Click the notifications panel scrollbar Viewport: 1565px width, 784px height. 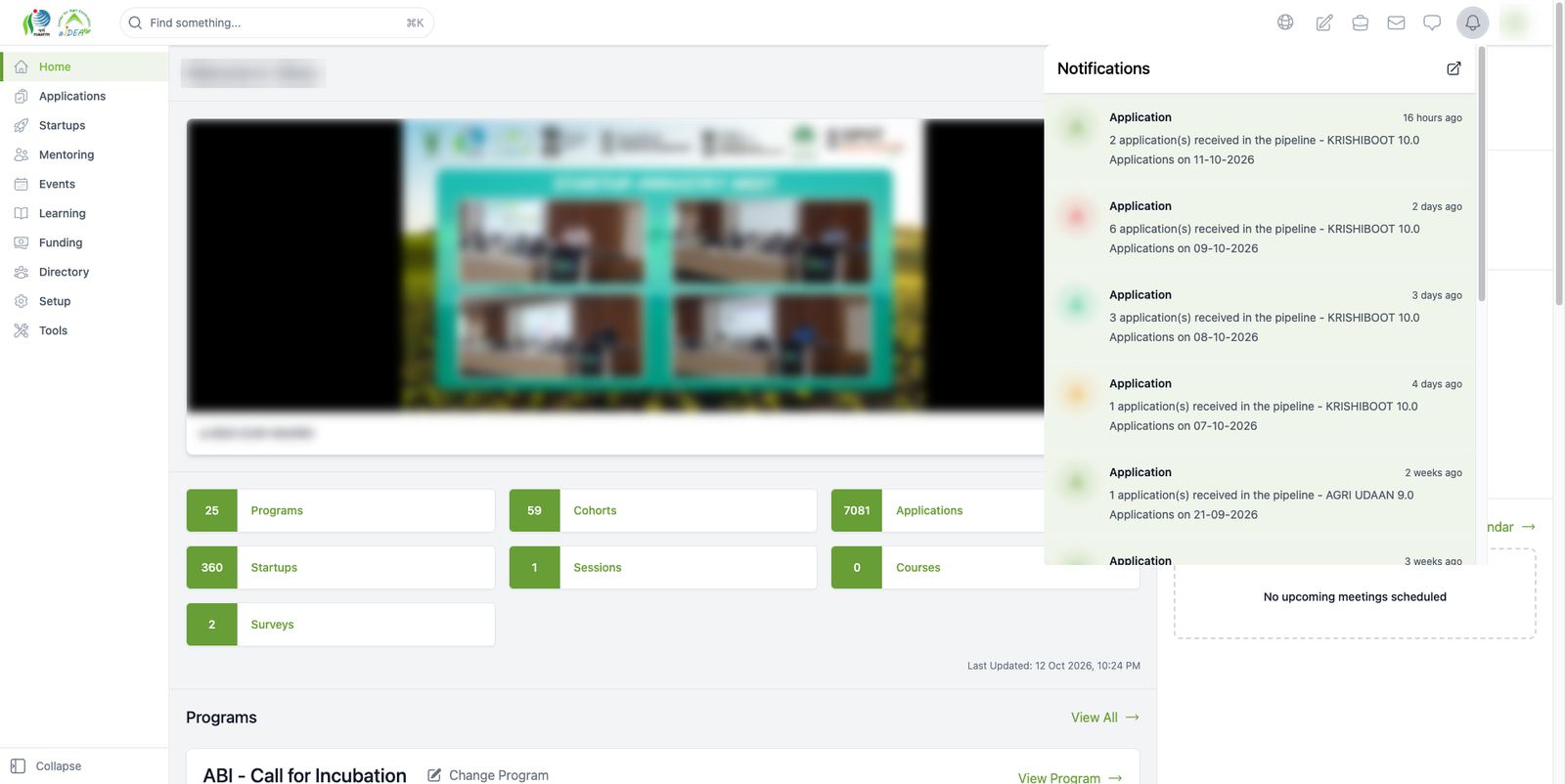click(x=1482, y=174)
